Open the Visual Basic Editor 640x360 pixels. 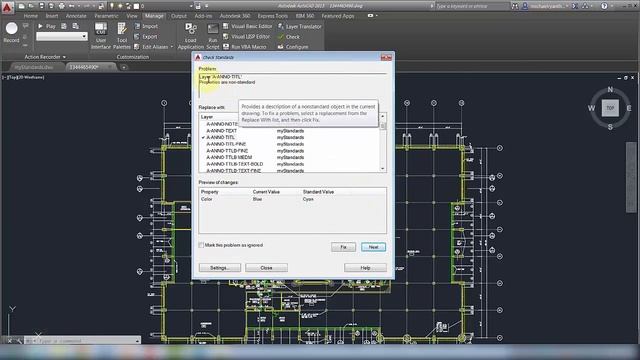247,26
